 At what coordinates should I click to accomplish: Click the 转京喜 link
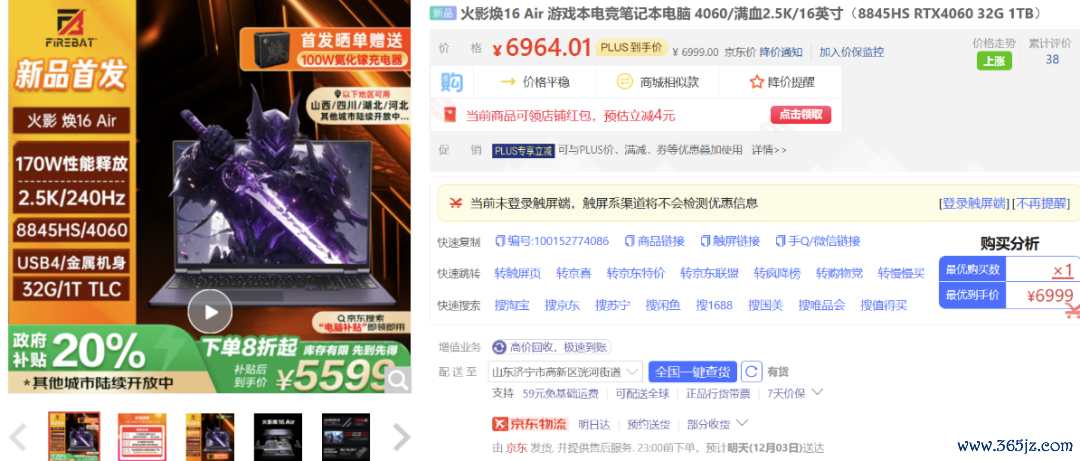574,274
